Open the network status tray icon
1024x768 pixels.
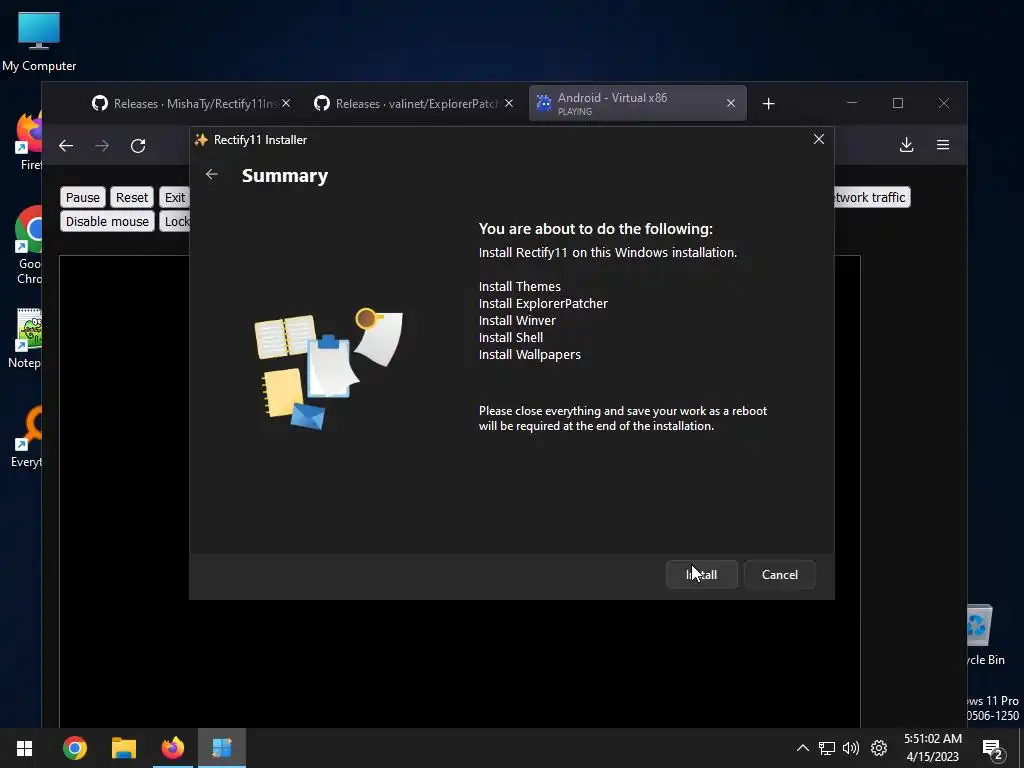pyautogui.click(x=827, y=748)
